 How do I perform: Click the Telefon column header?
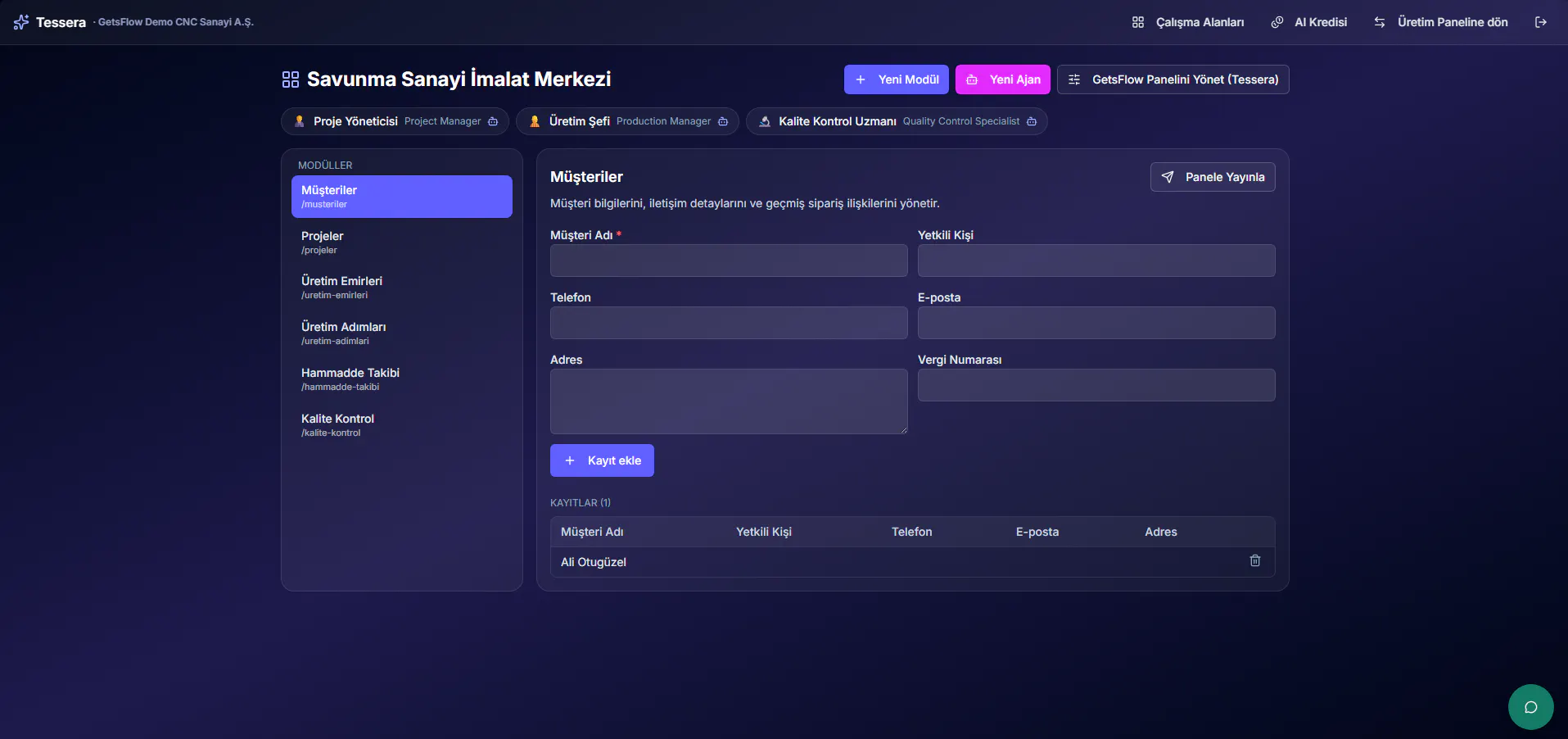click(912, 532)
